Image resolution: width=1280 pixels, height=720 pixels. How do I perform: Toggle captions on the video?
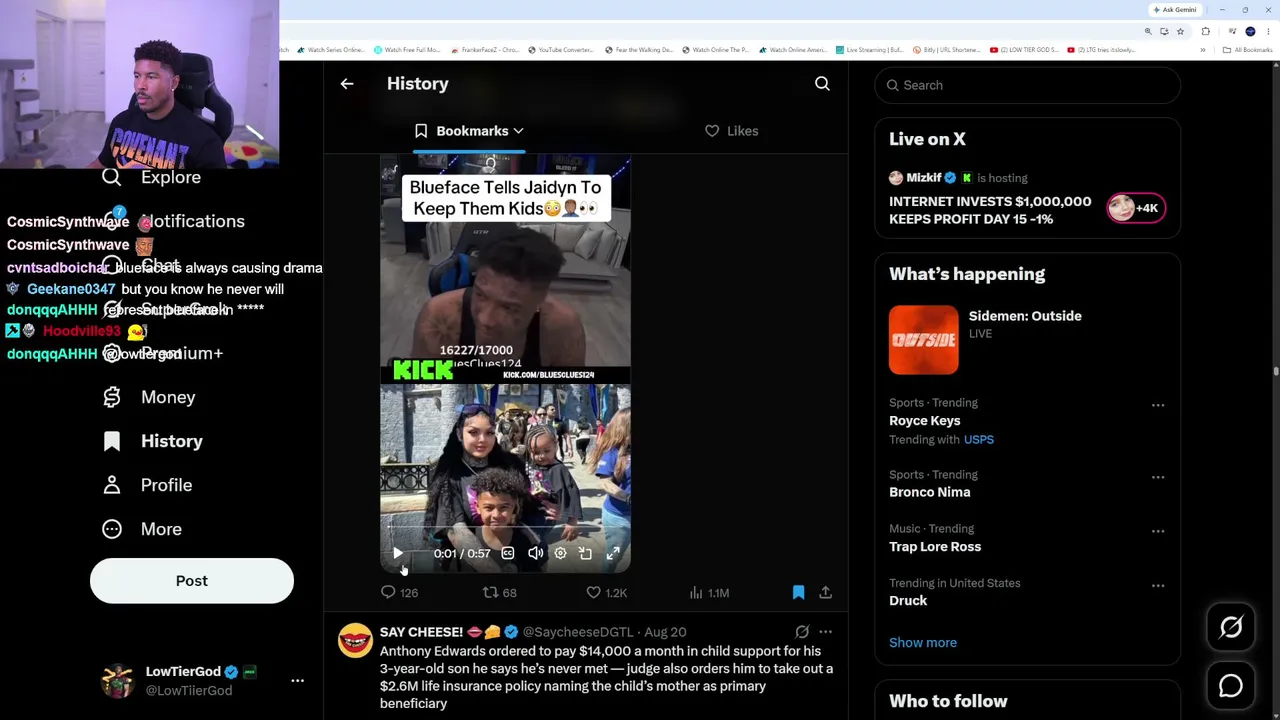coord(508,553)
